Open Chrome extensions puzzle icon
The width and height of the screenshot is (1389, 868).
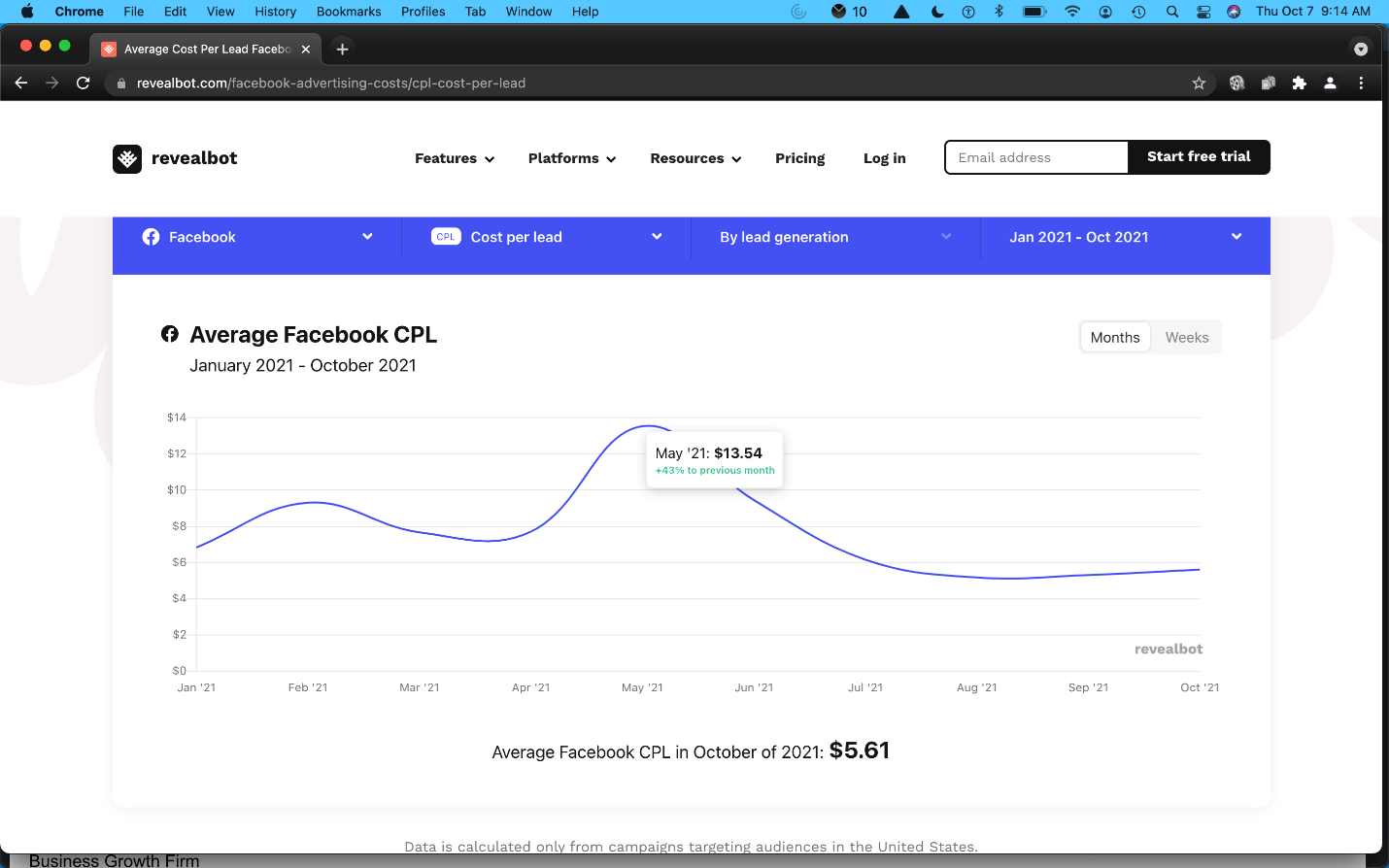[1299, 83]
